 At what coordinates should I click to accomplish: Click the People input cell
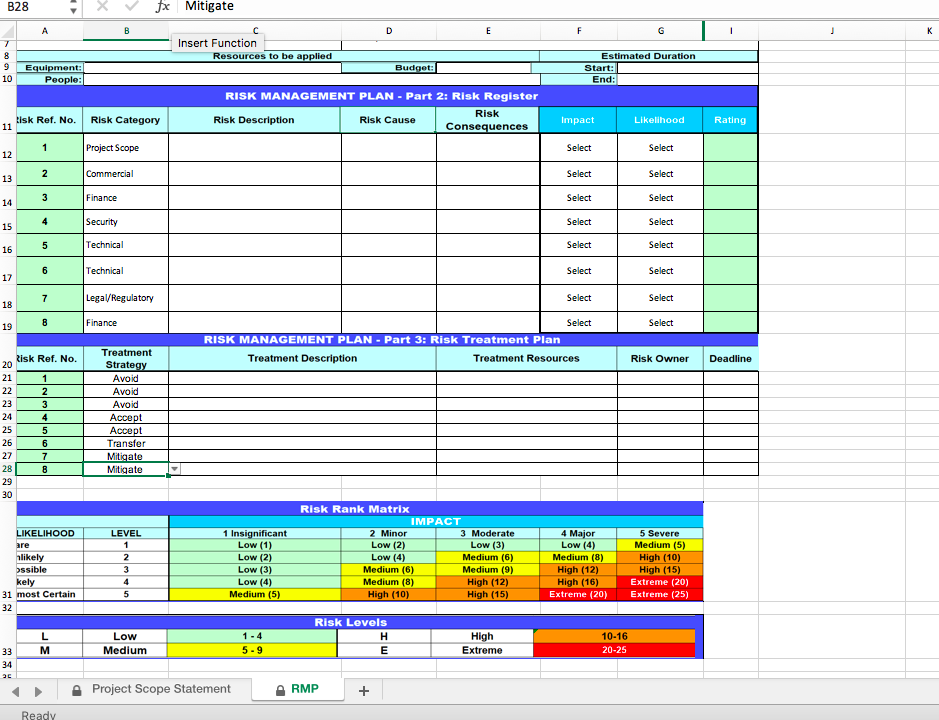click(311, 79)
